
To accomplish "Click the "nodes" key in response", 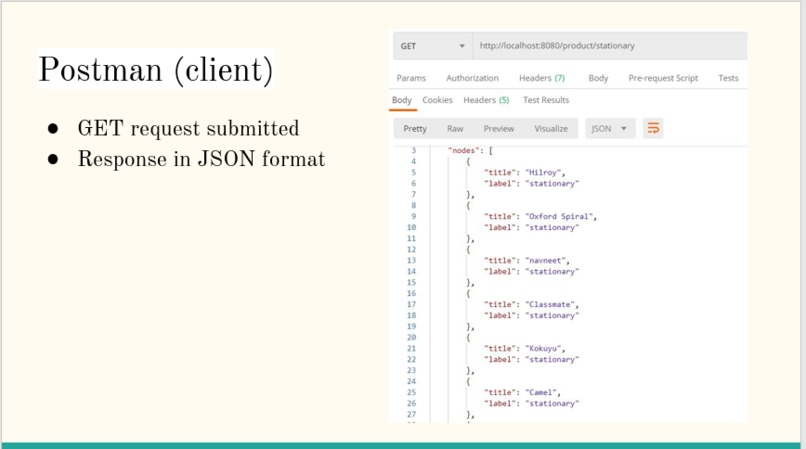I will (464, 151).
